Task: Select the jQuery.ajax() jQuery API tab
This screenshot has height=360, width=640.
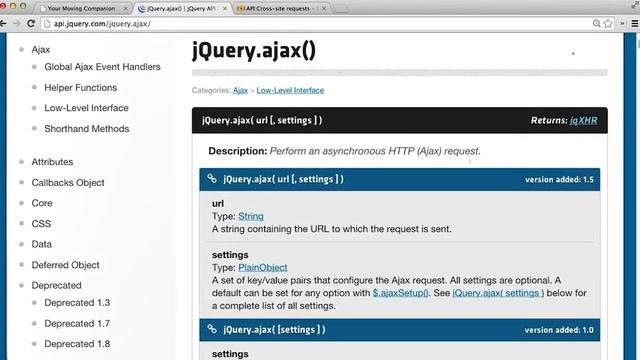Action: click(181, 8)
